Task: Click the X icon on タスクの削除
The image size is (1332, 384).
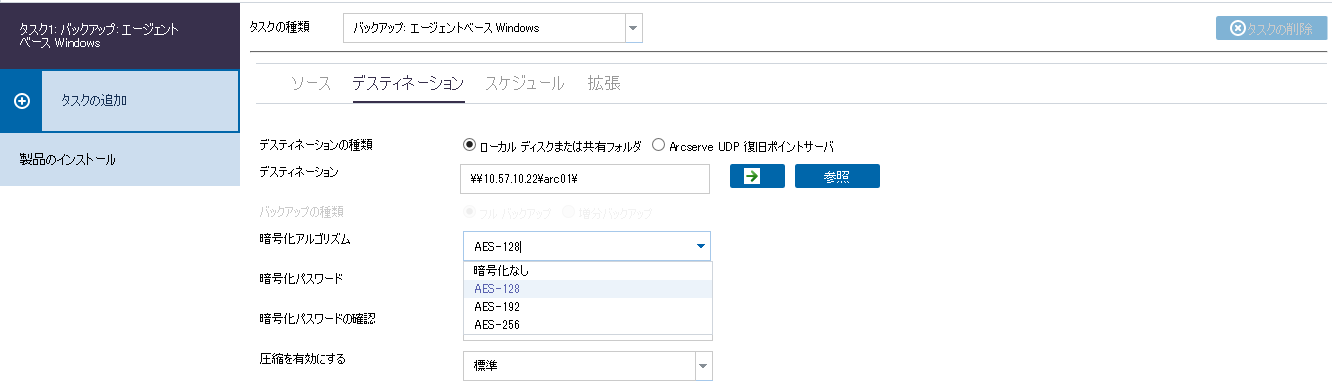Action: (x=1238, y=28)
